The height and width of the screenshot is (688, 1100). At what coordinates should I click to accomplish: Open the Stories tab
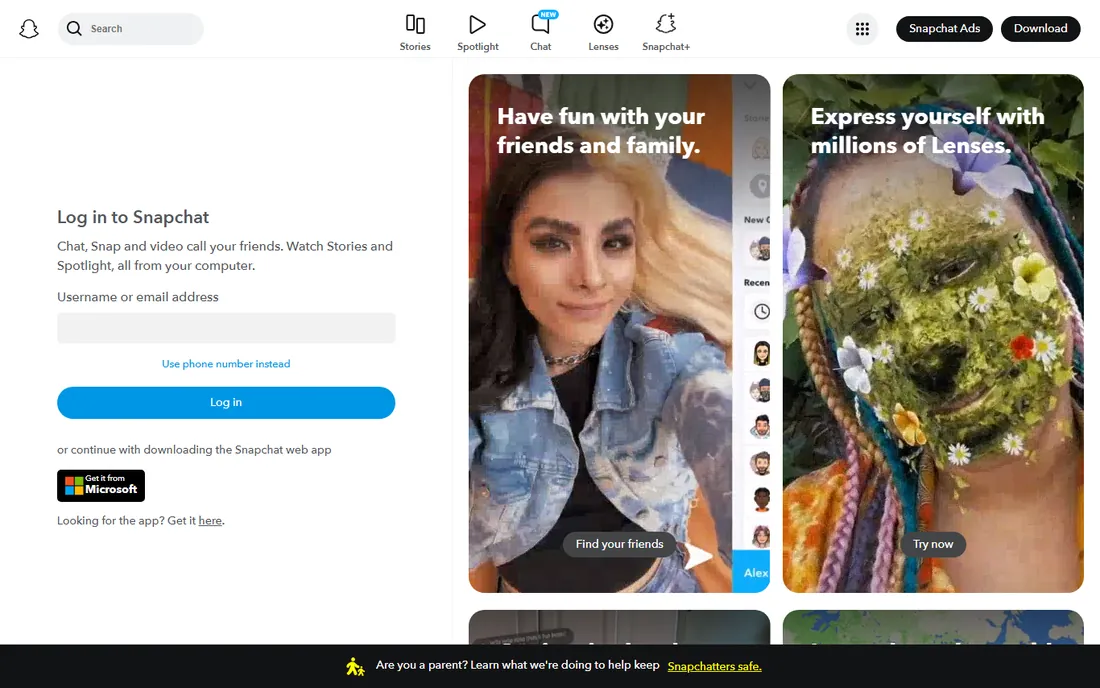pyautogui.click(x=415, y=32)
